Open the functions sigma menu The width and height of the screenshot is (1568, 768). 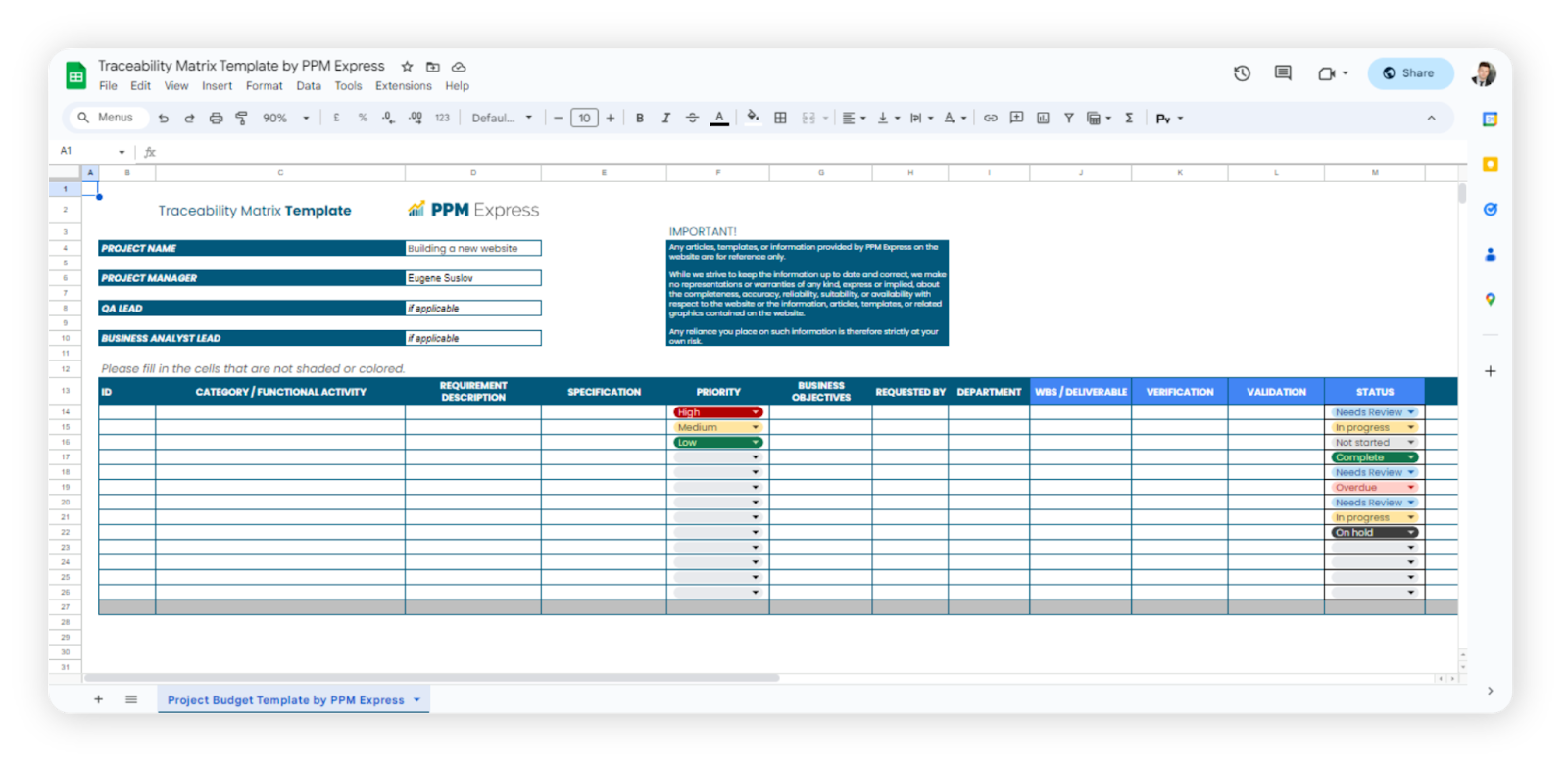1129,118
